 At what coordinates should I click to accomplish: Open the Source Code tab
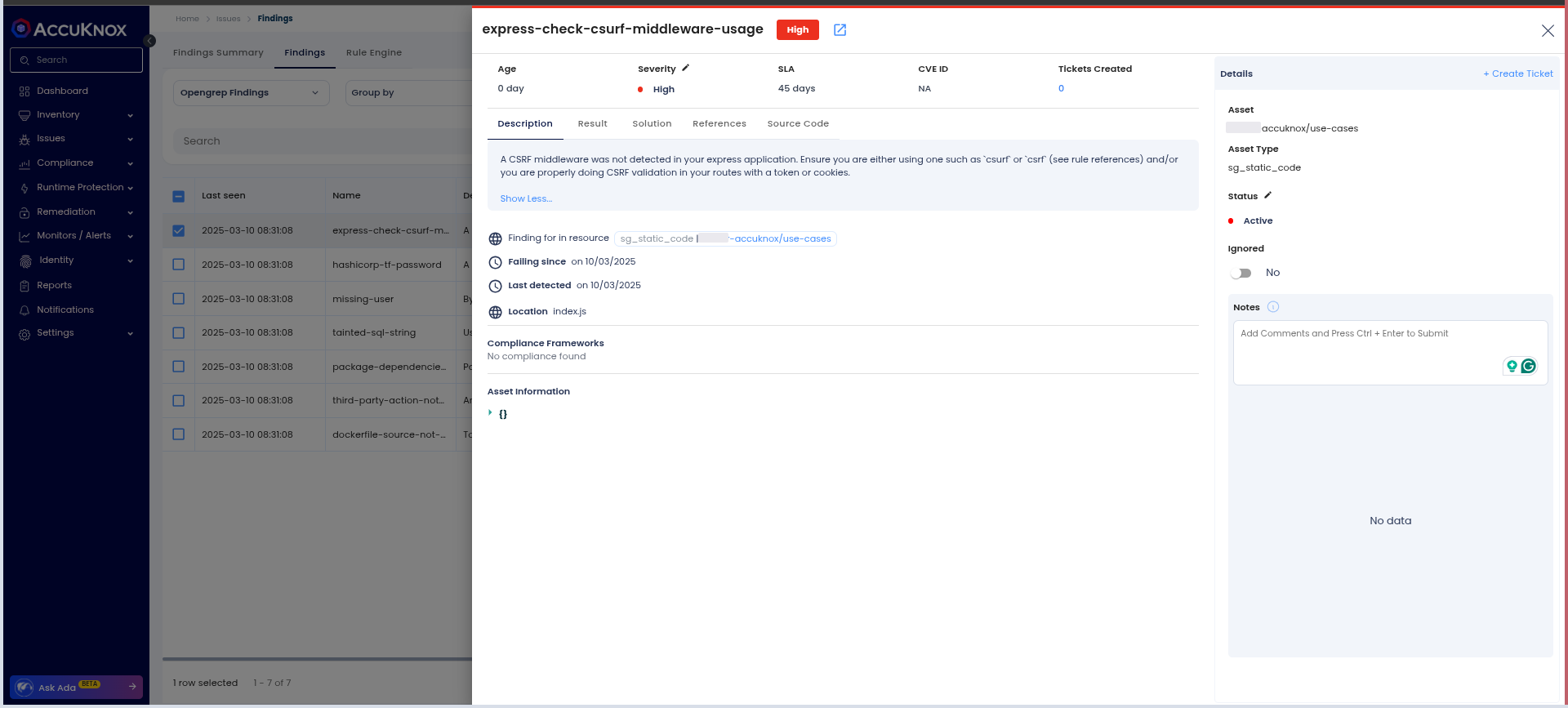tap(798, 123)
